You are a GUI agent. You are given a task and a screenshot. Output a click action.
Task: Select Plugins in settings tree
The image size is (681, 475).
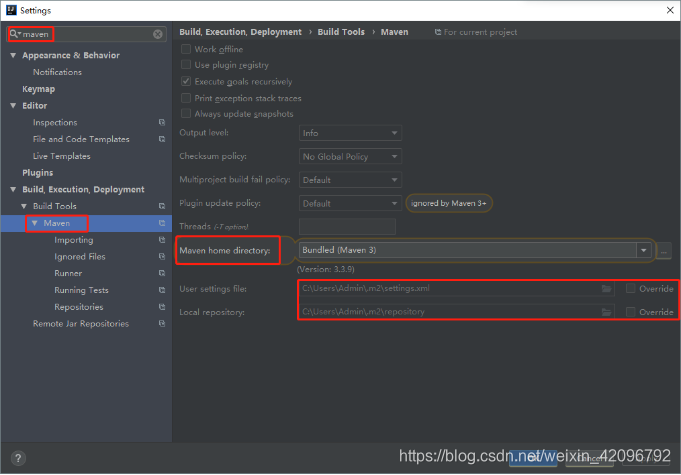pyautogui.click(x=38, y=173)
